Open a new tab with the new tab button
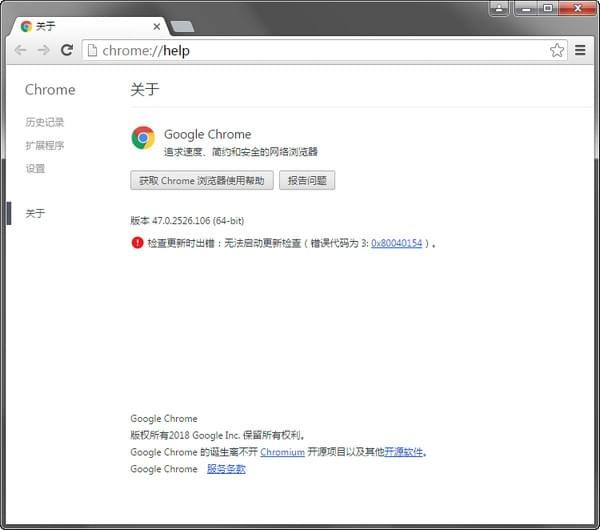This screenshot has height=530, width=600. 182,26
